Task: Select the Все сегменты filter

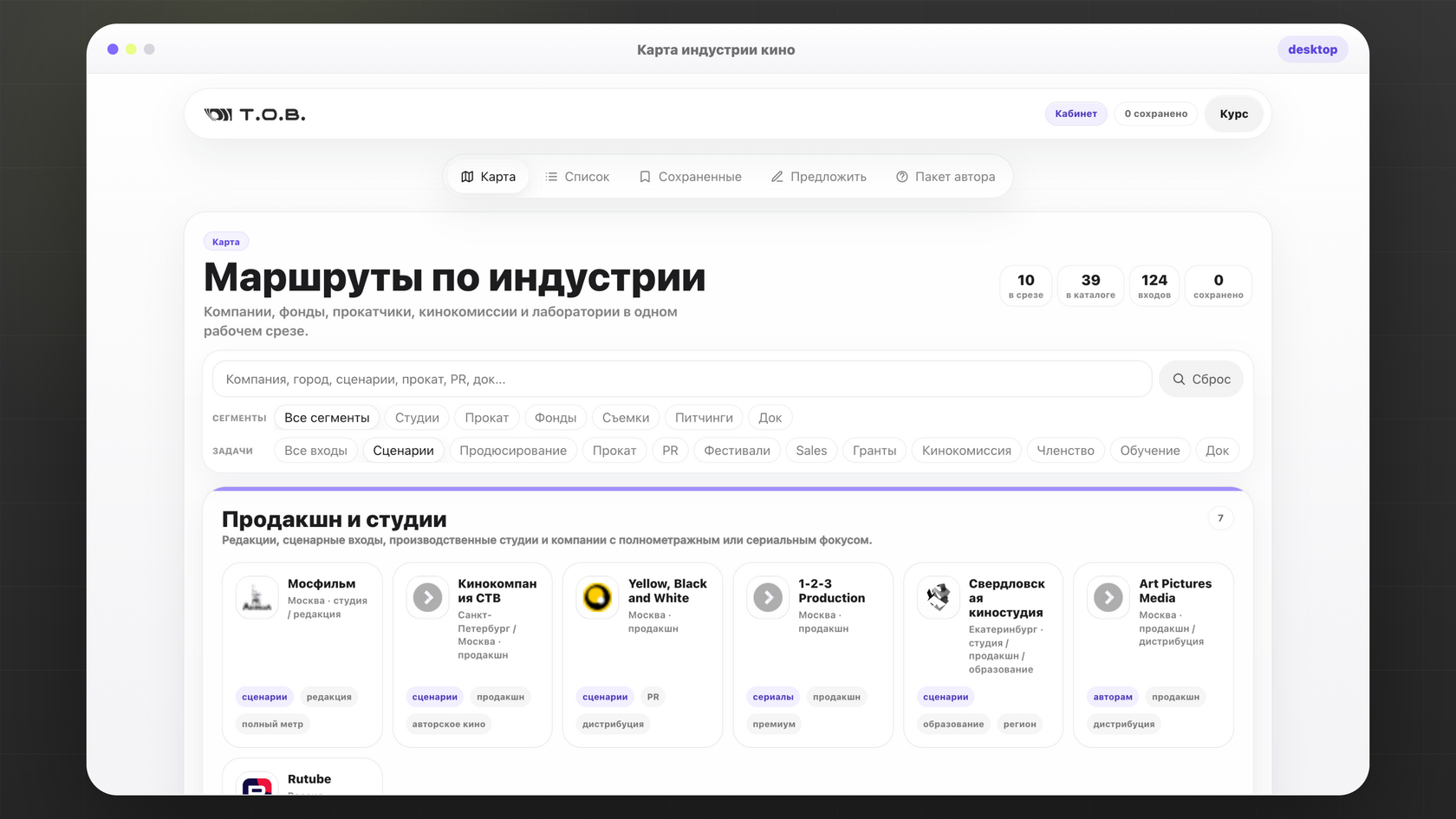Action: (327, 418)
